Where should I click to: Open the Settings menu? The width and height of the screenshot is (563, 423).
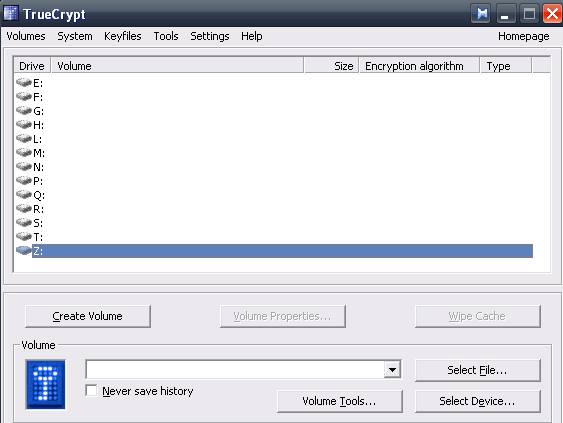[x=210, y=36]
